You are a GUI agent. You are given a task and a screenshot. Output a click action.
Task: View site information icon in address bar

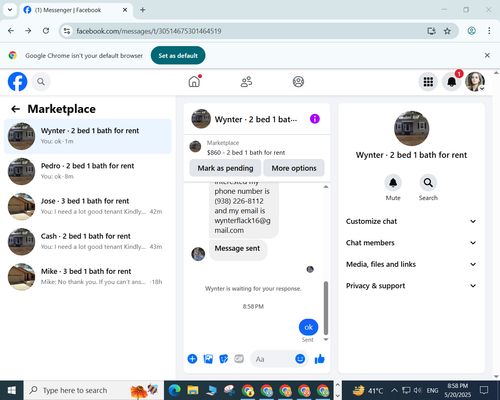pos(67,31)
